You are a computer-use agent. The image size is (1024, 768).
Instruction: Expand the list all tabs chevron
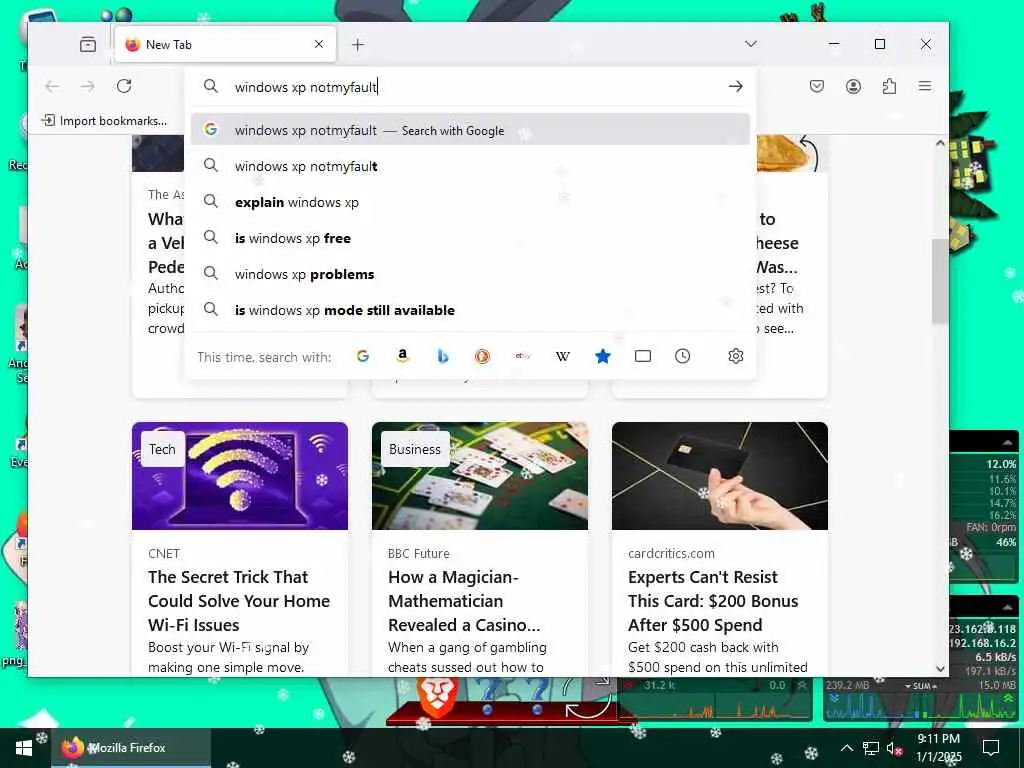tap(751, 44)
